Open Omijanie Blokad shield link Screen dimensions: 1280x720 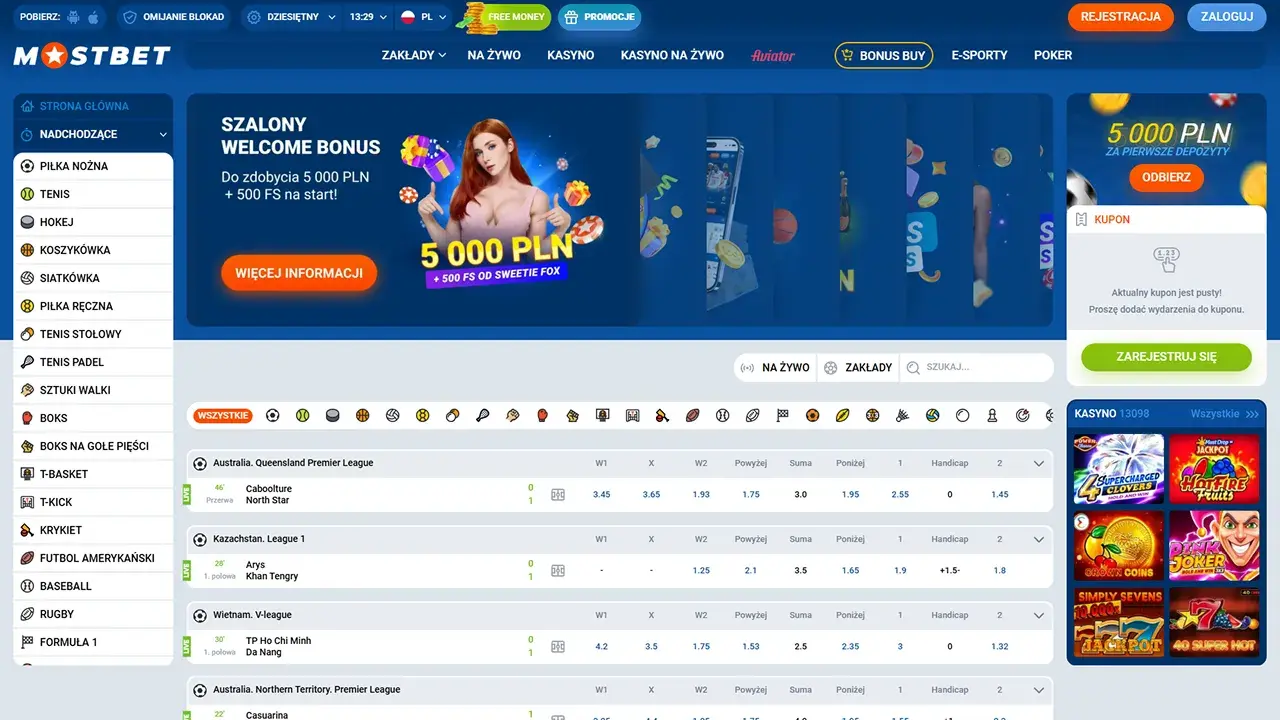(x=175, y=17)
